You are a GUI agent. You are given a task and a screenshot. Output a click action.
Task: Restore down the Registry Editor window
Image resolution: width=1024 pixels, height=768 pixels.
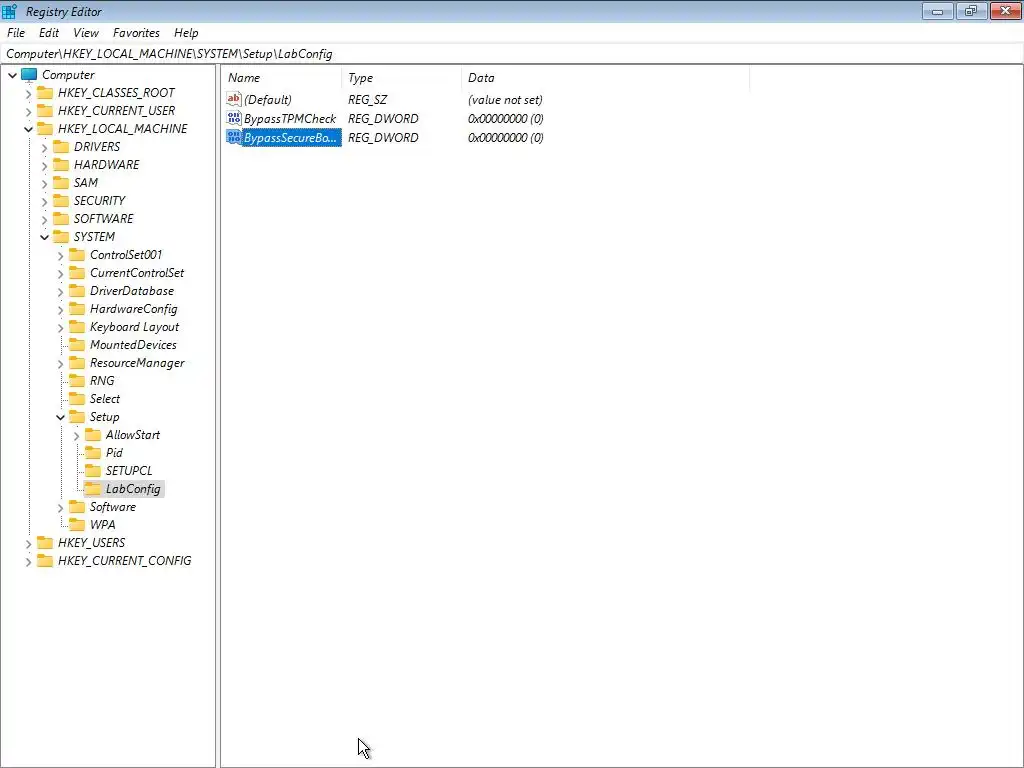pyautogui.click(x=971, y=11)
